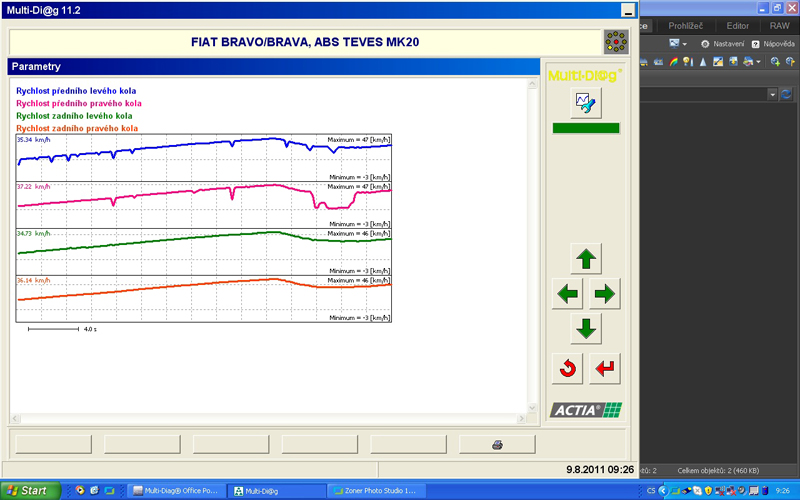Switch to the Prohlížeč tab in Zoner
Screen dimensions: 800x500
pyautogui.click(x=686, y=26)
